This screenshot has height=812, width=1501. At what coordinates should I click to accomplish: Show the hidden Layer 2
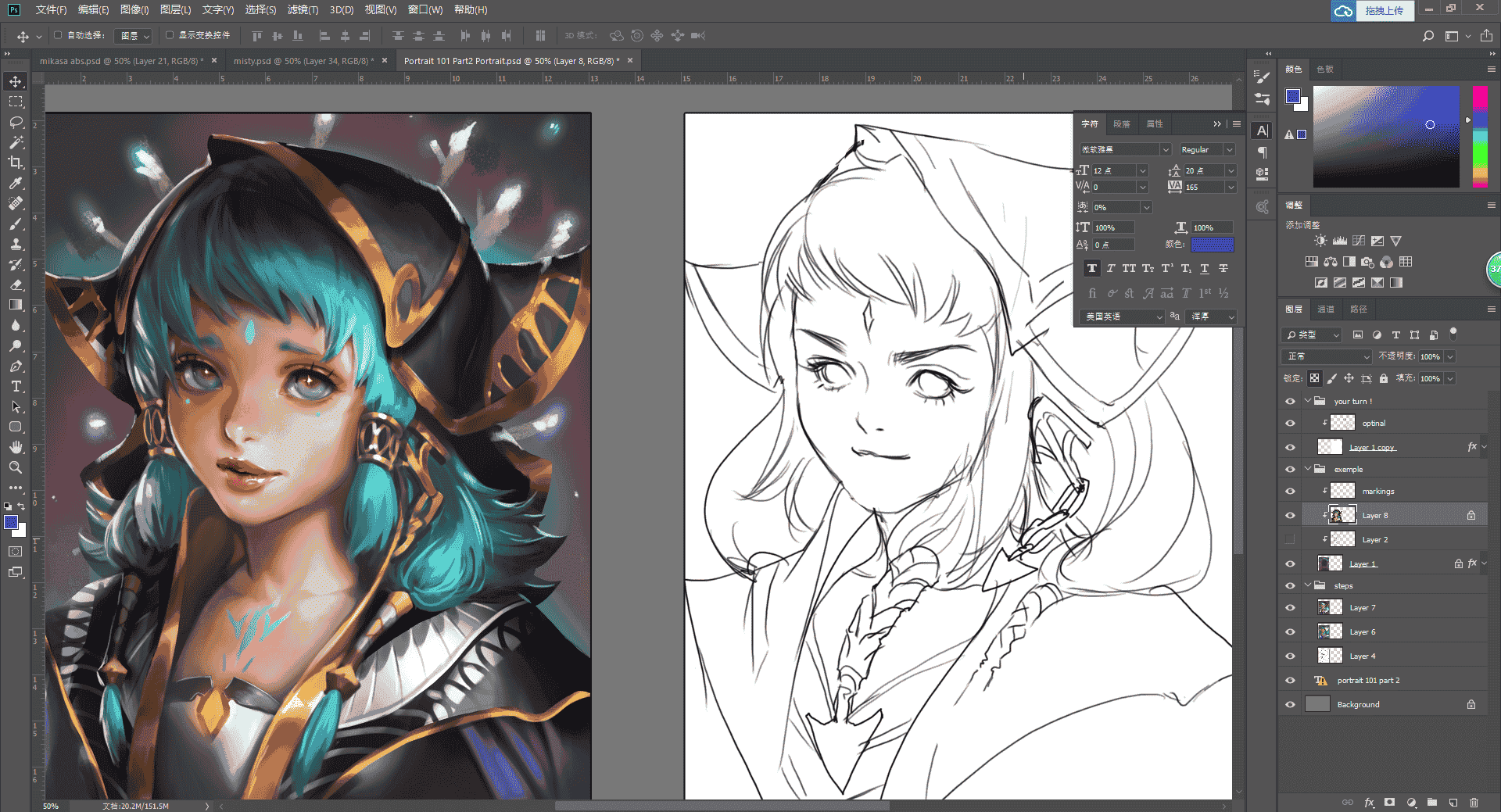pyautogui.click(x=1290, y=539)
